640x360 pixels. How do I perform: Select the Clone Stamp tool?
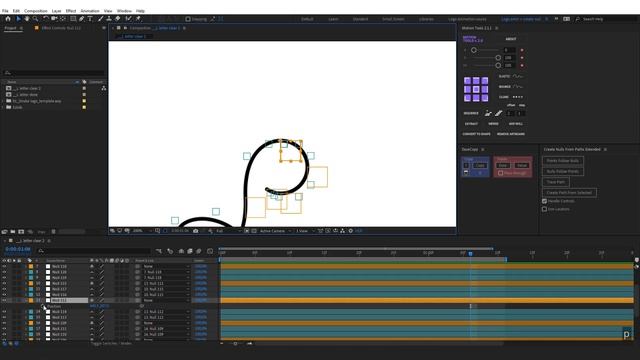click(x=109, y=19)
